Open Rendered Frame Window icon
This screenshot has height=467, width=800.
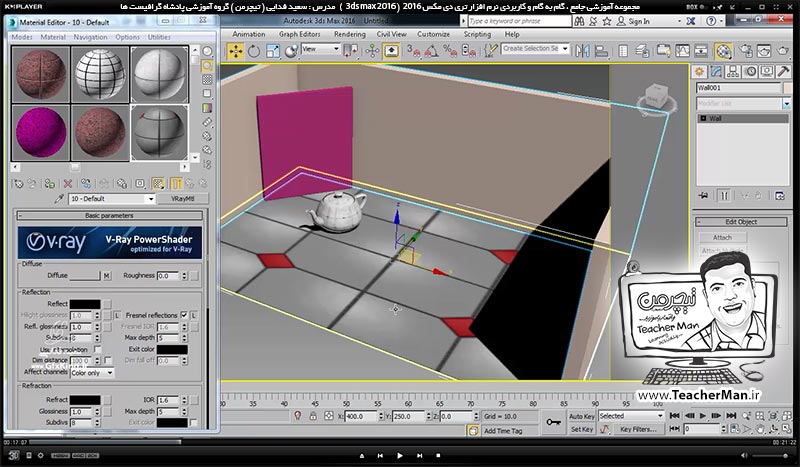[x=764, y=51]
